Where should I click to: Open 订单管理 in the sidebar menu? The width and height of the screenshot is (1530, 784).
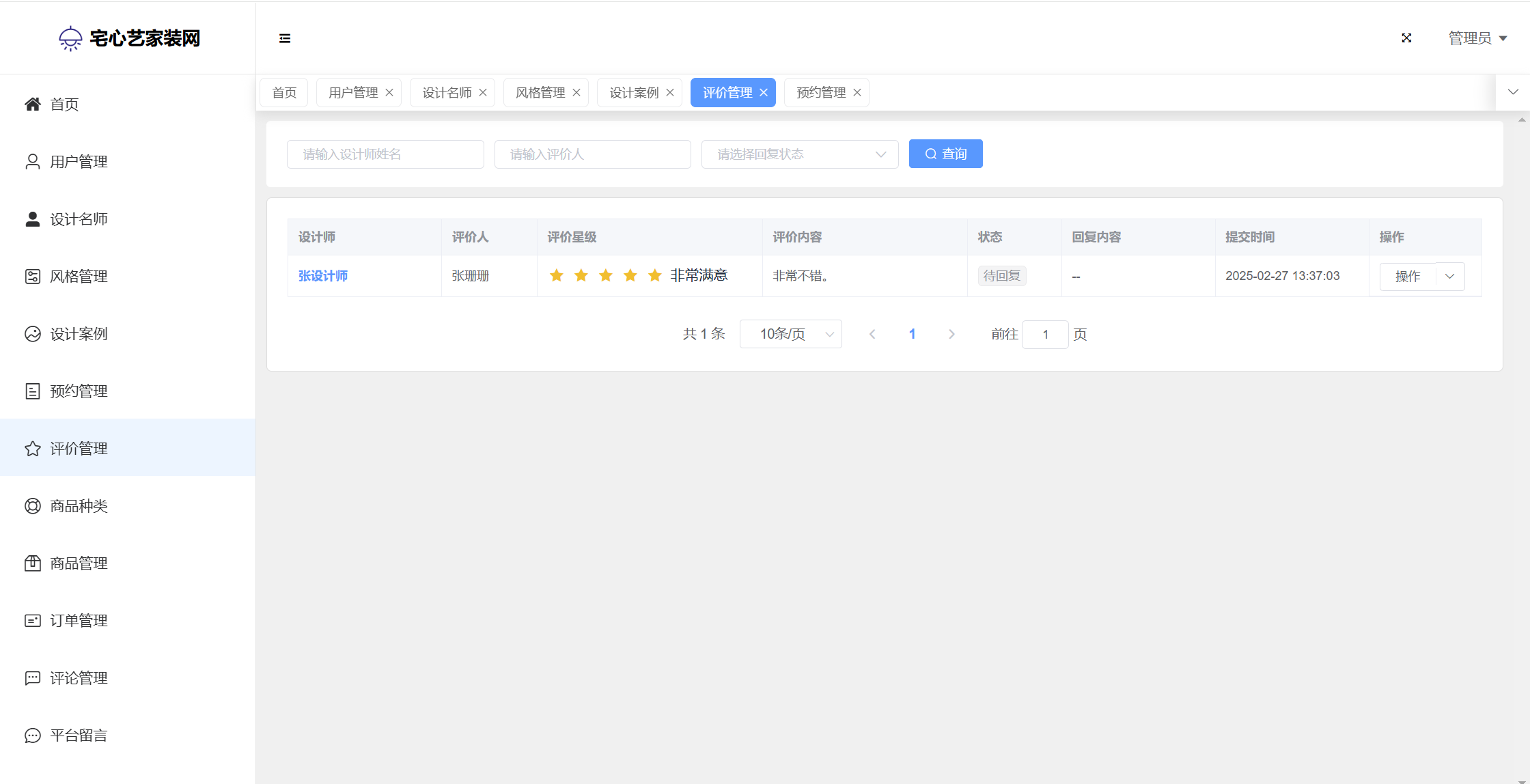79,620
